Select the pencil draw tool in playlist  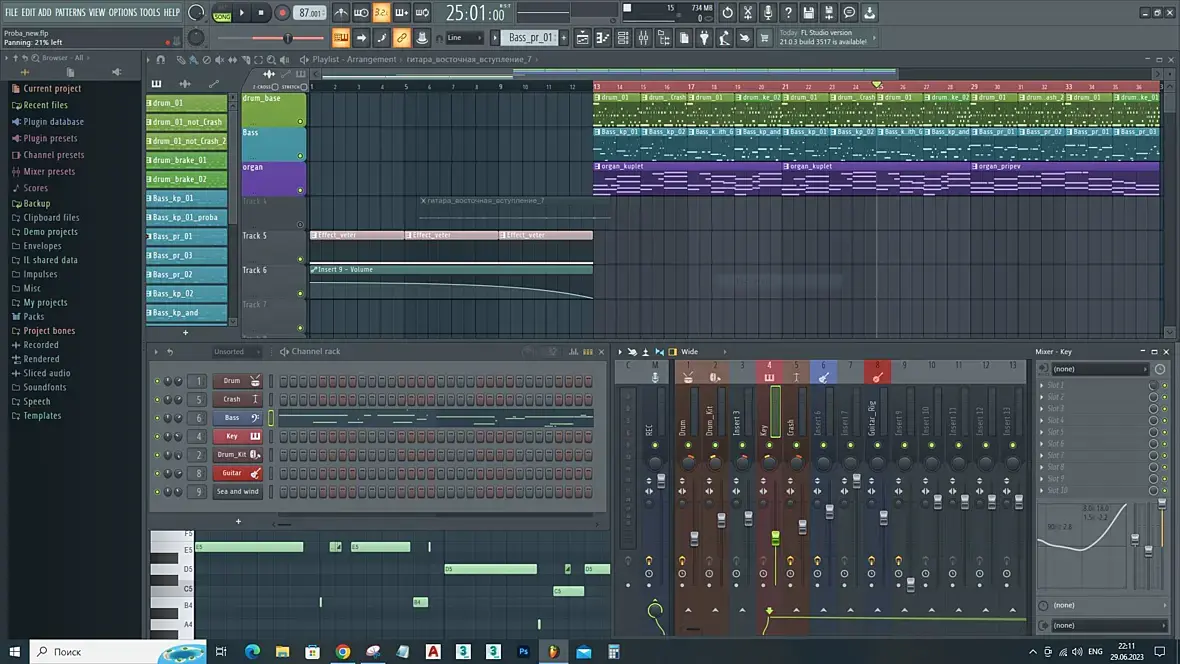coord(181,59)
